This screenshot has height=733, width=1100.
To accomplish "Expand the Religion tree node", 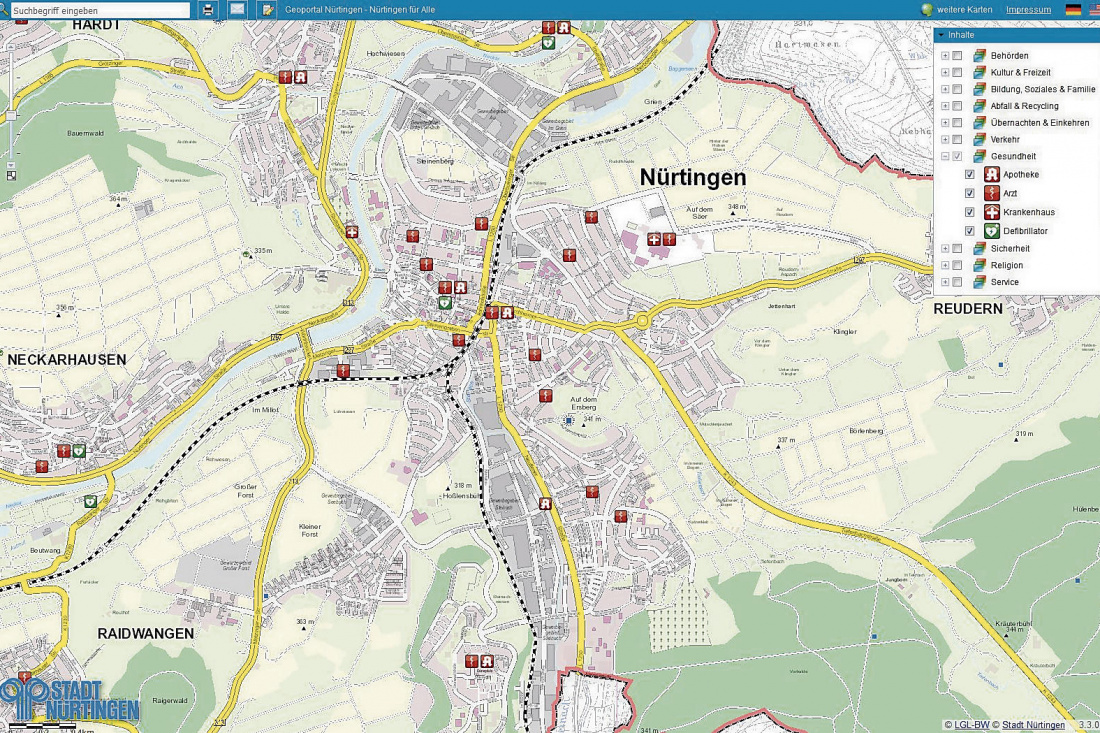I will (945, 265).
